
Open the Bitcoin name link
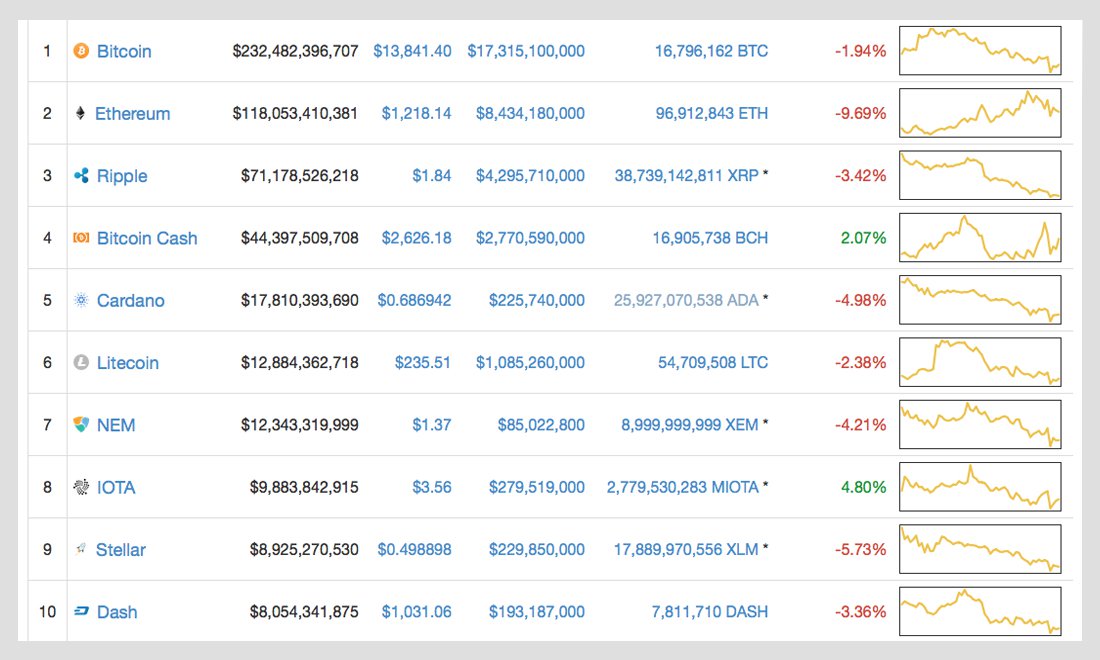tap(124, 51)
